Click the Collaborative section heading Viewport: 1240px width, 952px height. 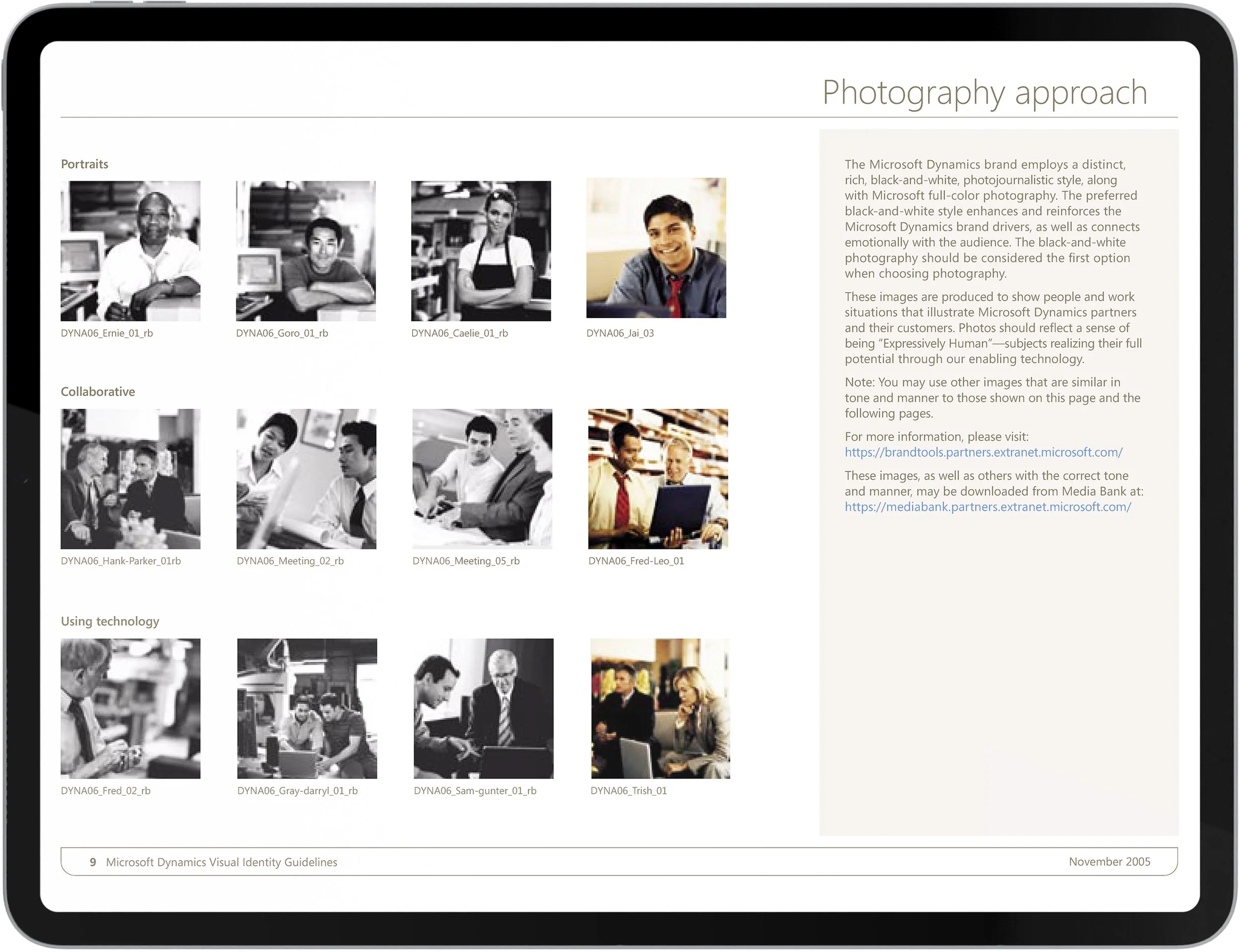97,391
